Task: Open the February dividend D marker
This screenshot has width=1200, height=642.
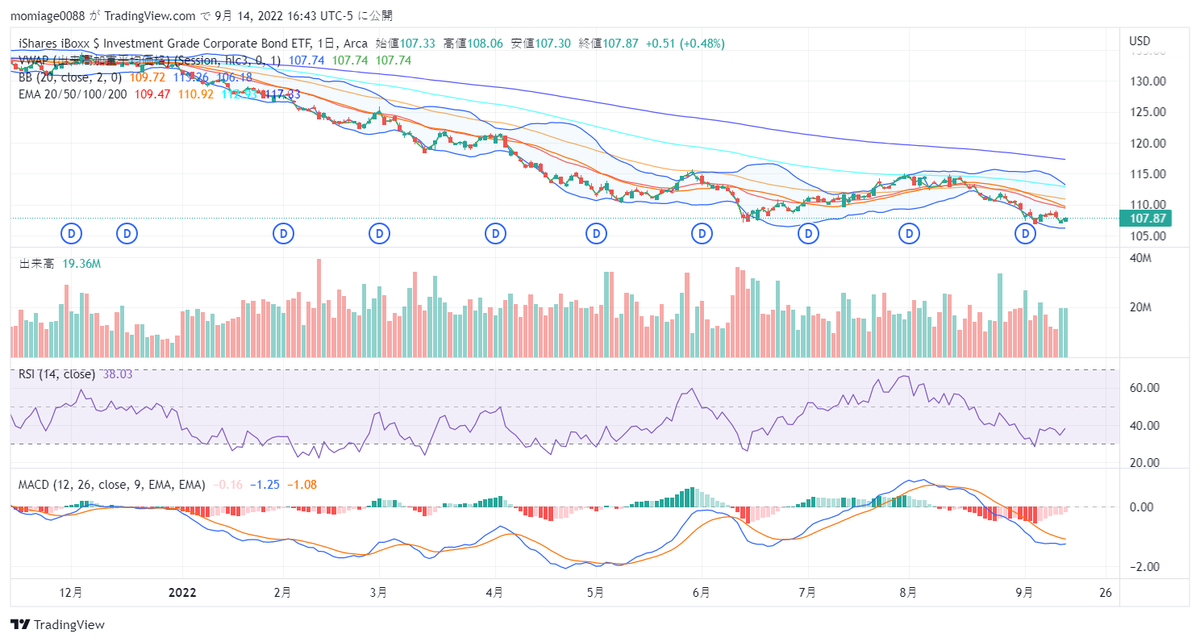Action: tap(284, 233)
